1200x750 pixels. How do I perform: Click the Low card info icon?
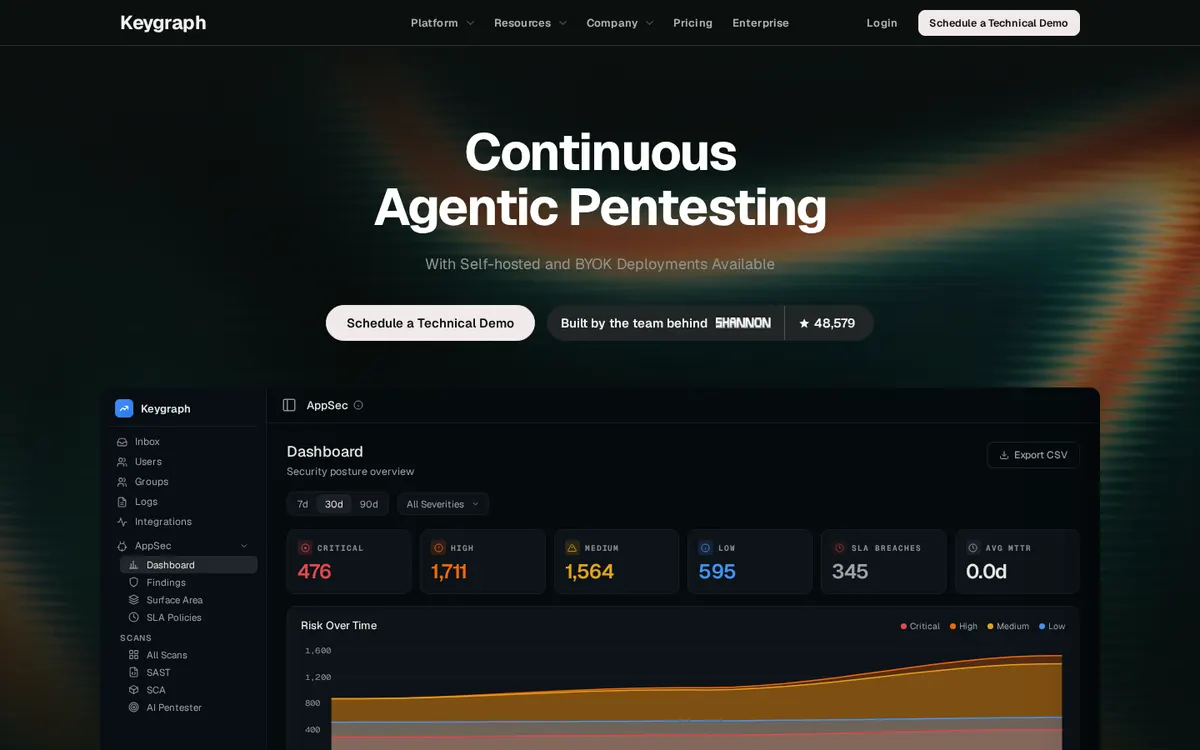(x=705, y=548)
